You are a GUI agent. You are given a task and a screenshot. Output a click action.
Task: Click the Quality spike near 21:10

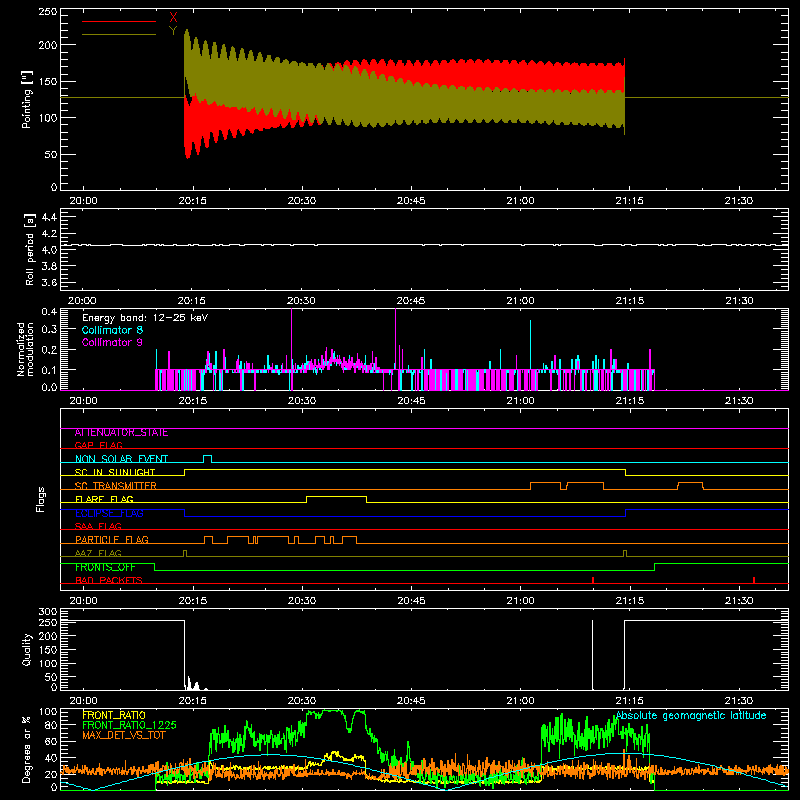tap(592, 655)
